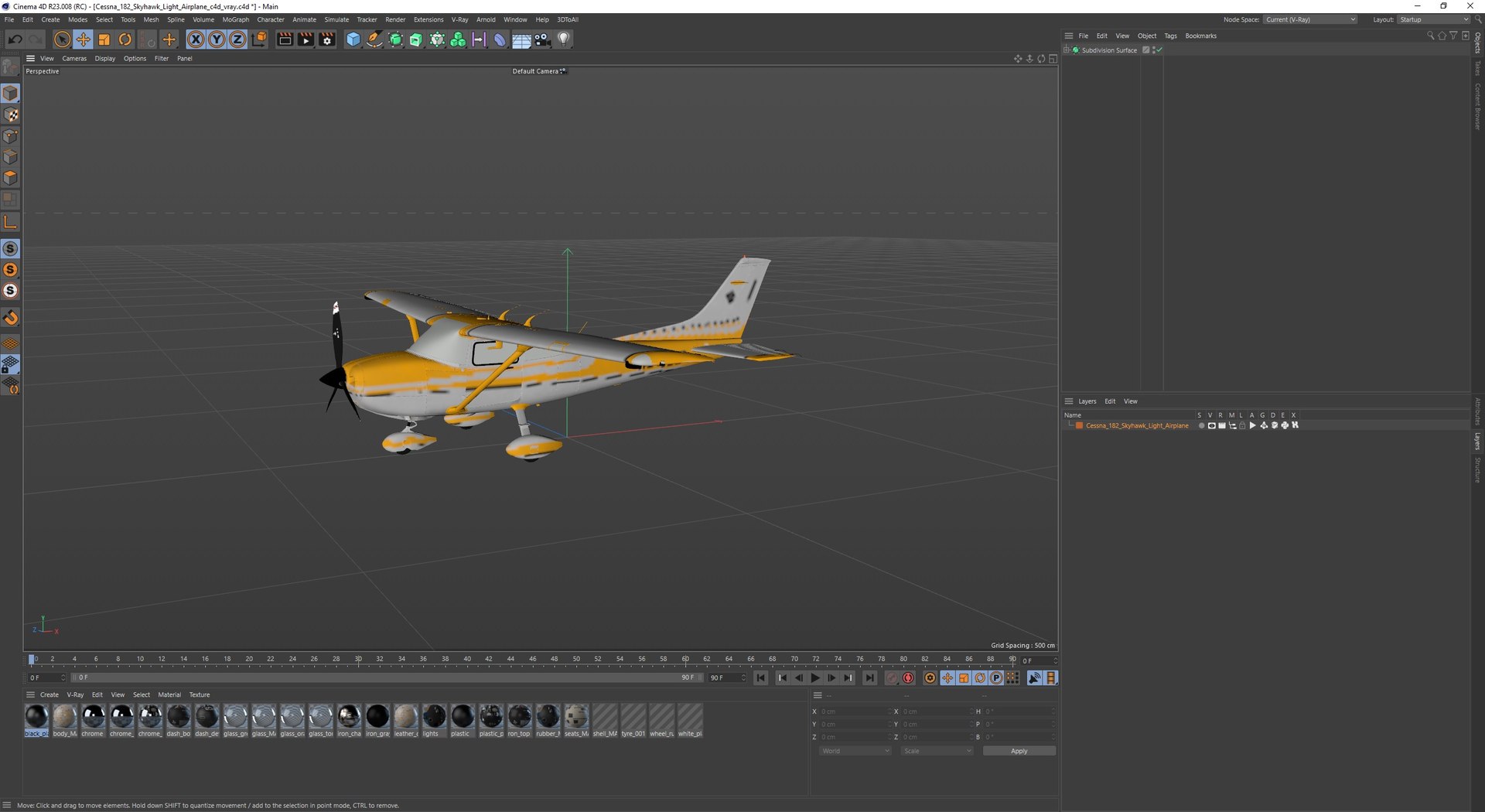Toggle the Z-axis lock
Screen dimensions: 1485x812
click(237, 39)
